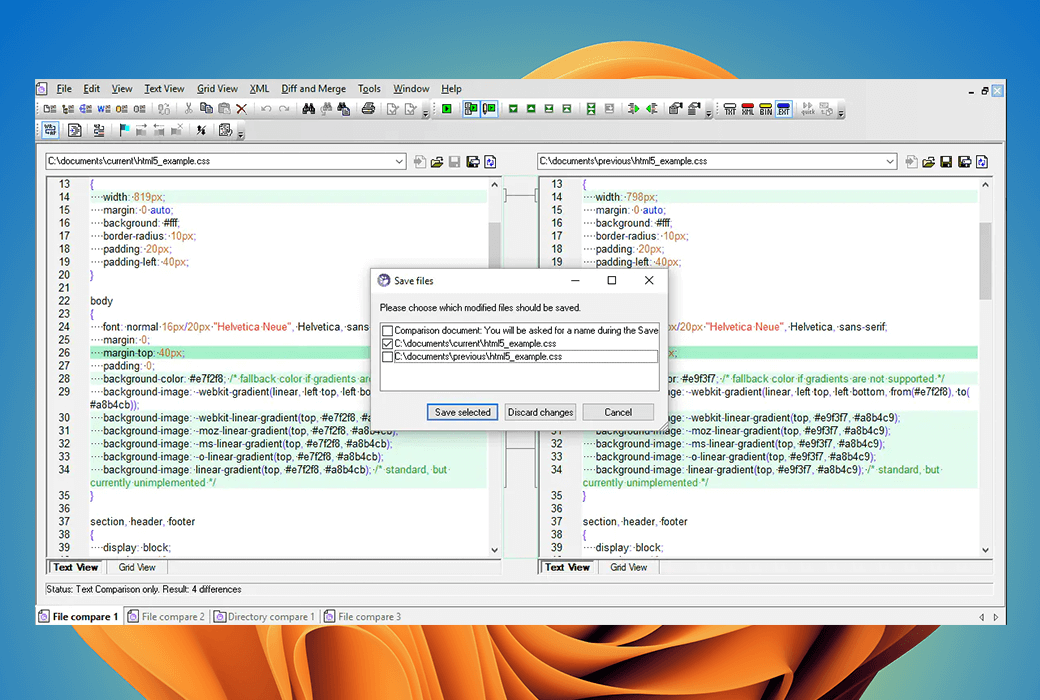The height and width of the screenshot is (700, 1040).
Task: Click the Copy icon in toolbar
Action: click(206, 108)
